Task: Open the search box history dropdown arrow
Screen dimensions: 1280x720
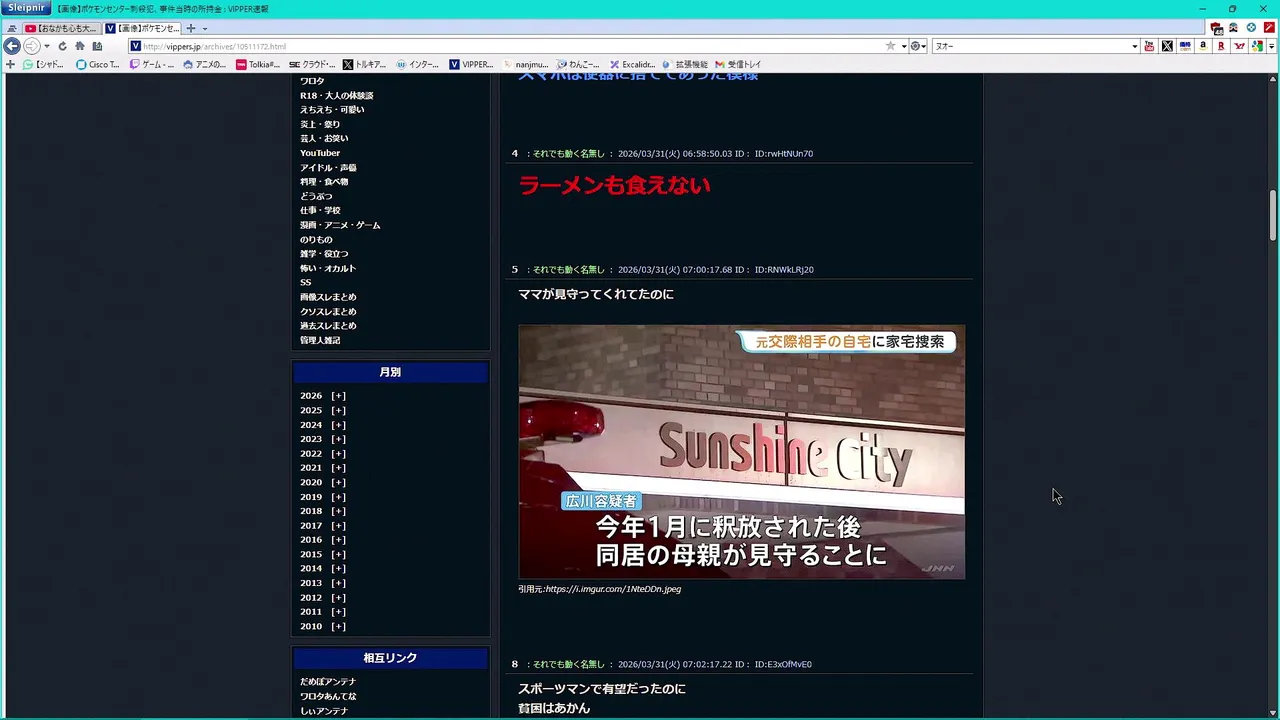Action: [x=1134, y=46]
